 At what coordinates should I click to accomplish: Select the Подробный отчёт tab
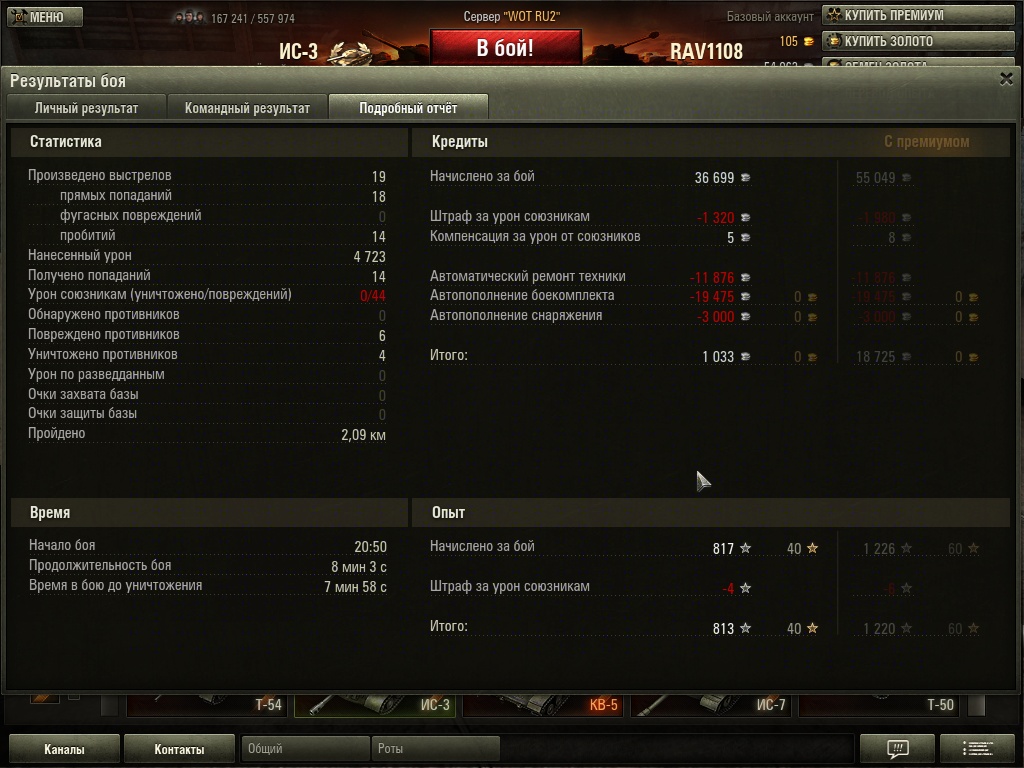tap(408, 108)
